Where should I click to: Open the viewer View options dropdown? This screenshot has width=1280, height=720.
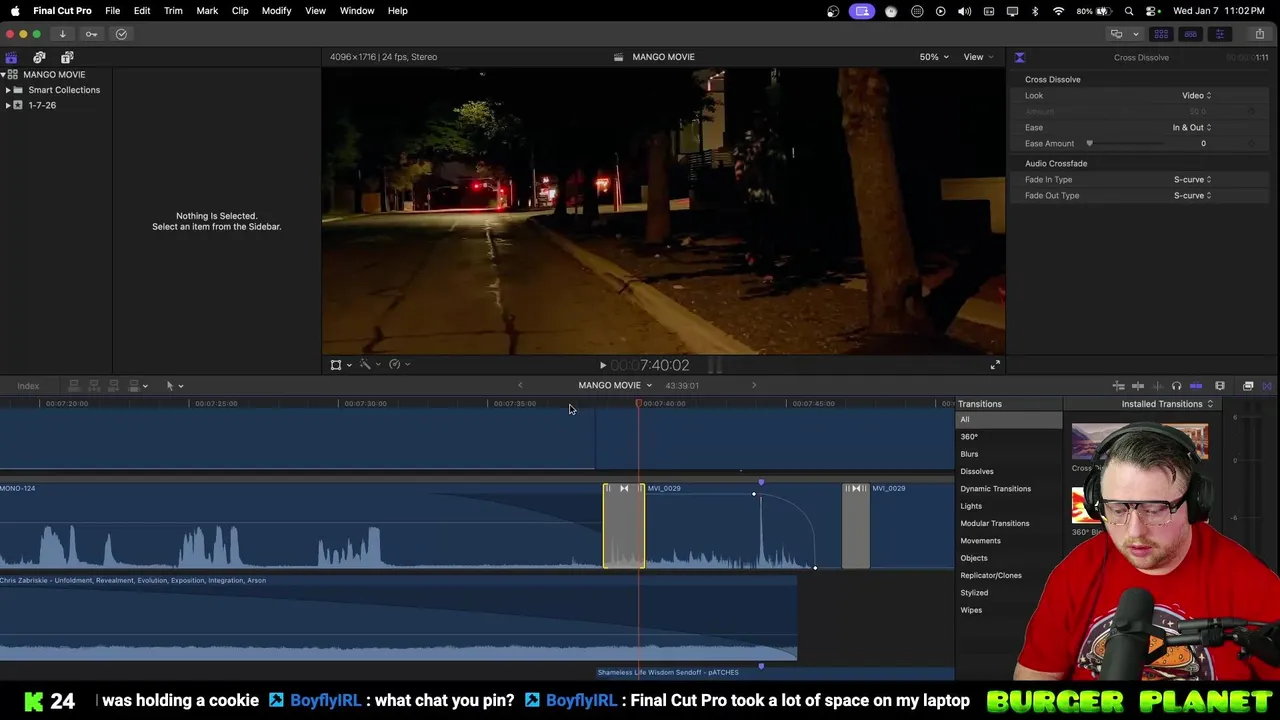tap(978, 57)
